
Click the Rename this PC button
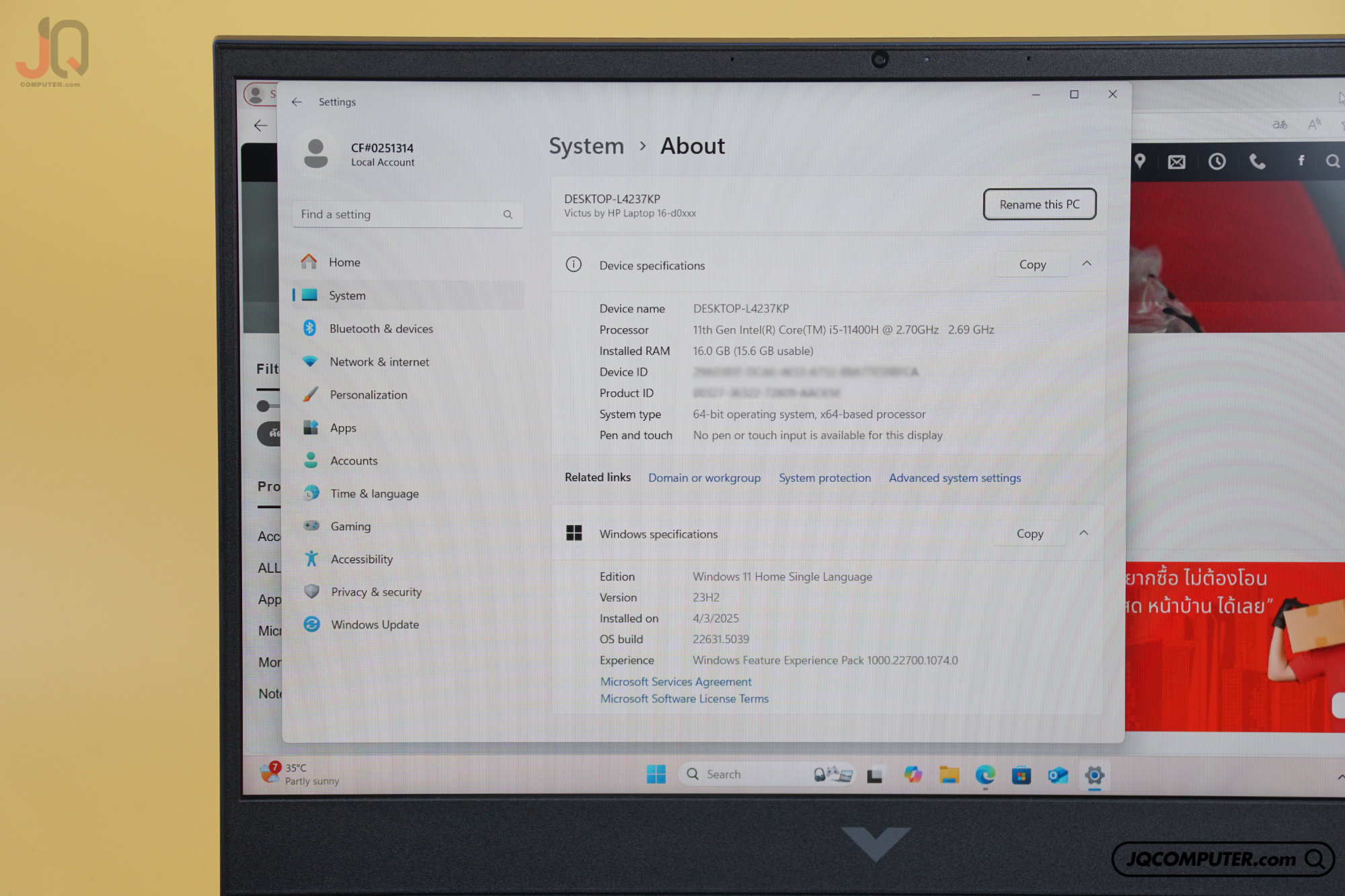(x=1039, y=204)
